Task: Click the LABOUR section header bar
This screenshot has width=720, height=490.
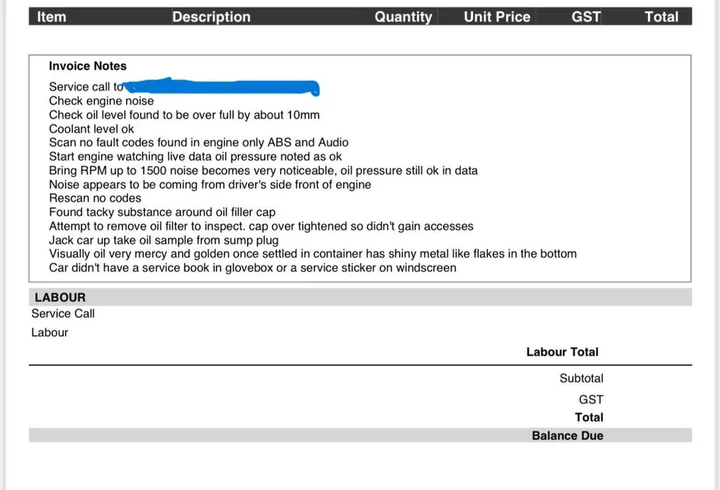Action: 360,297
